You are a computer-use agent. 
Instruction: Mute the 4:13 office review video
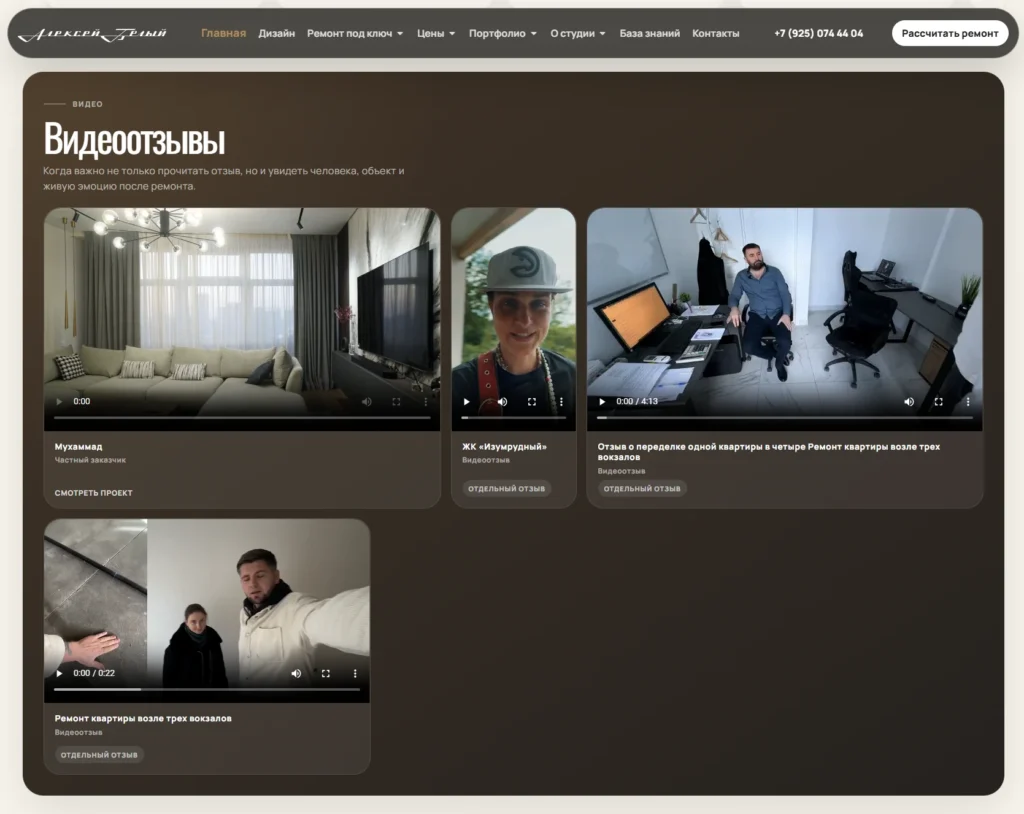click(908, 402)
